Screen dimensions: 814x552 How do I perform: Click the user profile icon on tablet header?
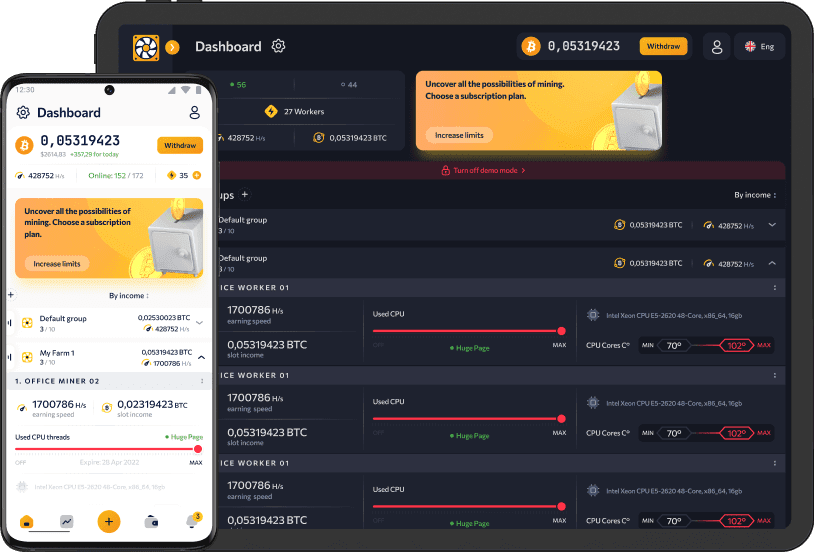click(716, 46)
